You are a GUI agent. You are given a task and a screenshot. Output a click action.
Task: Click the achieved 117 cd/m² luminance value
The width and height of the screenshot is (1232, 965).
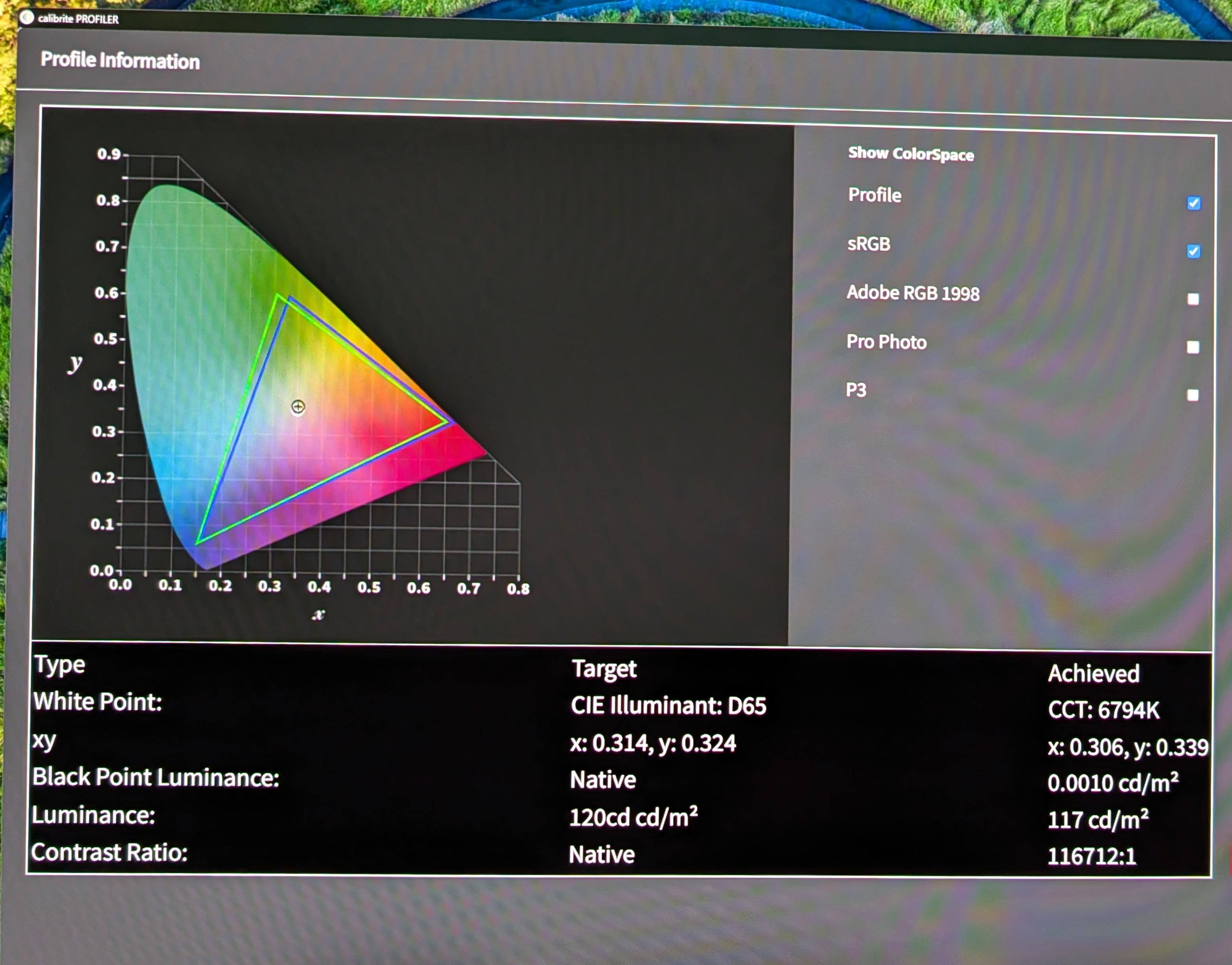coord(1098,820)
